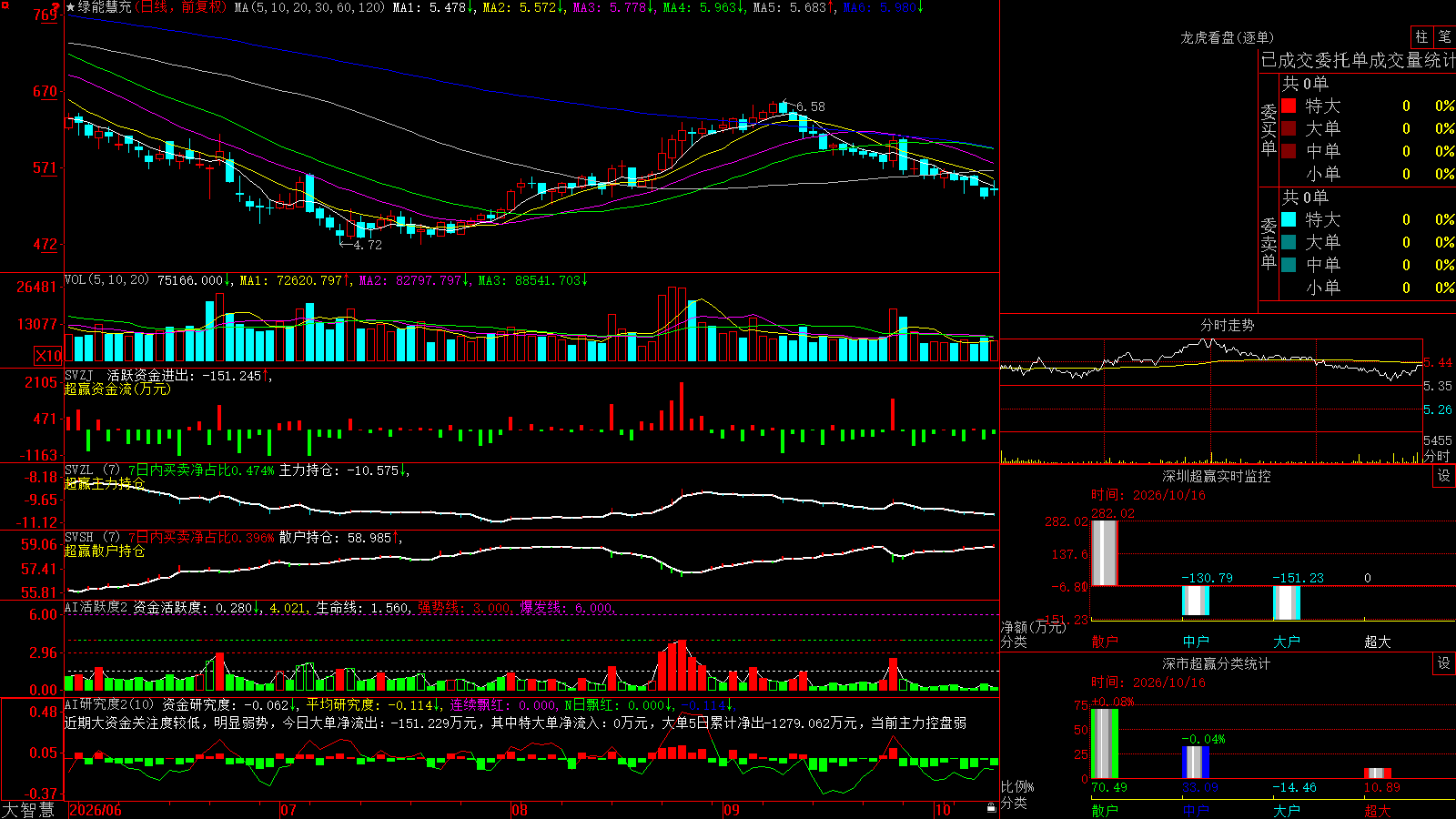1456x819 pixels.
Task: Click the red 特大 buy-order color swatch
Action: 1289,106
